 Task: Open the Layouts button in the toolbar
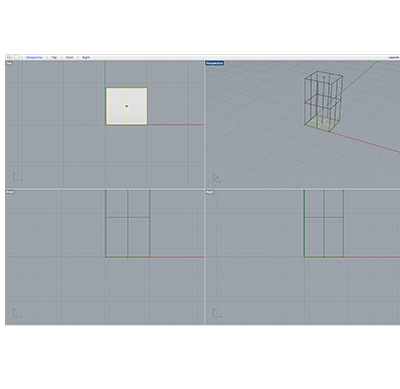click(394, 57)
